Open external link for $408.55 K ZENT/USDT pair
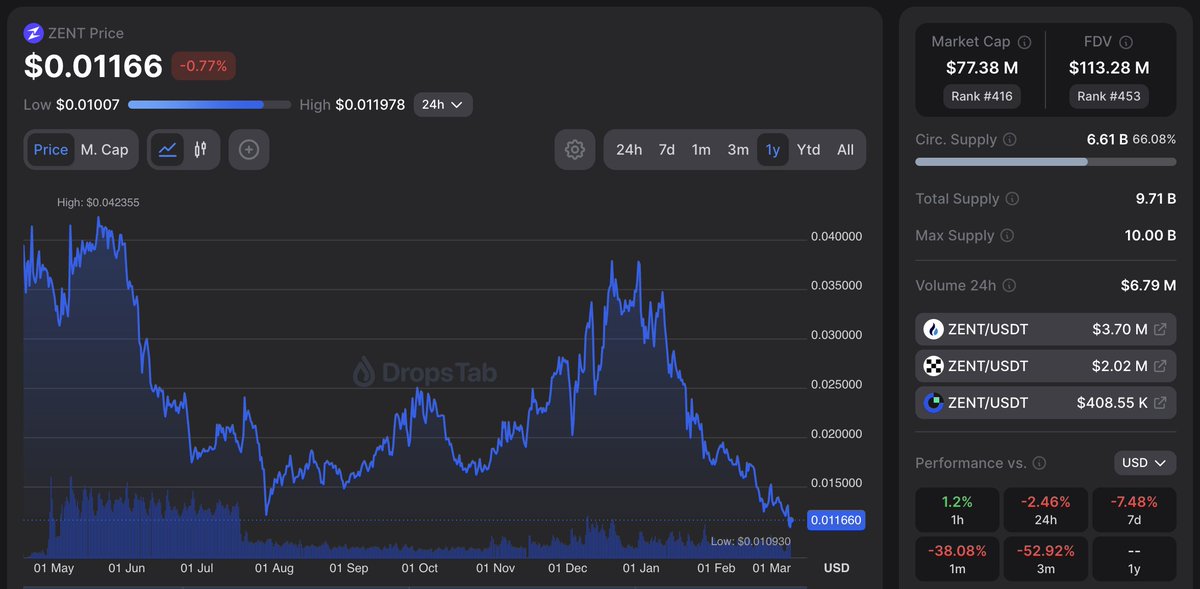The width and height of the screenshot is (1200, 589). [1160, 403]
